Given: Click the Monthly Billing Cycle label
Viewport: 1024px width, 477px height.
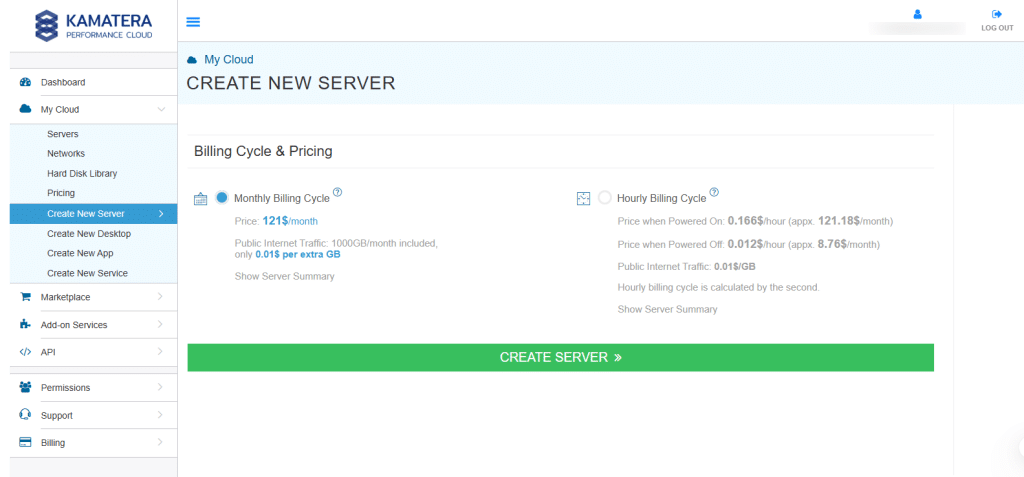Looking at the screenshot, I should pos(281,198).
